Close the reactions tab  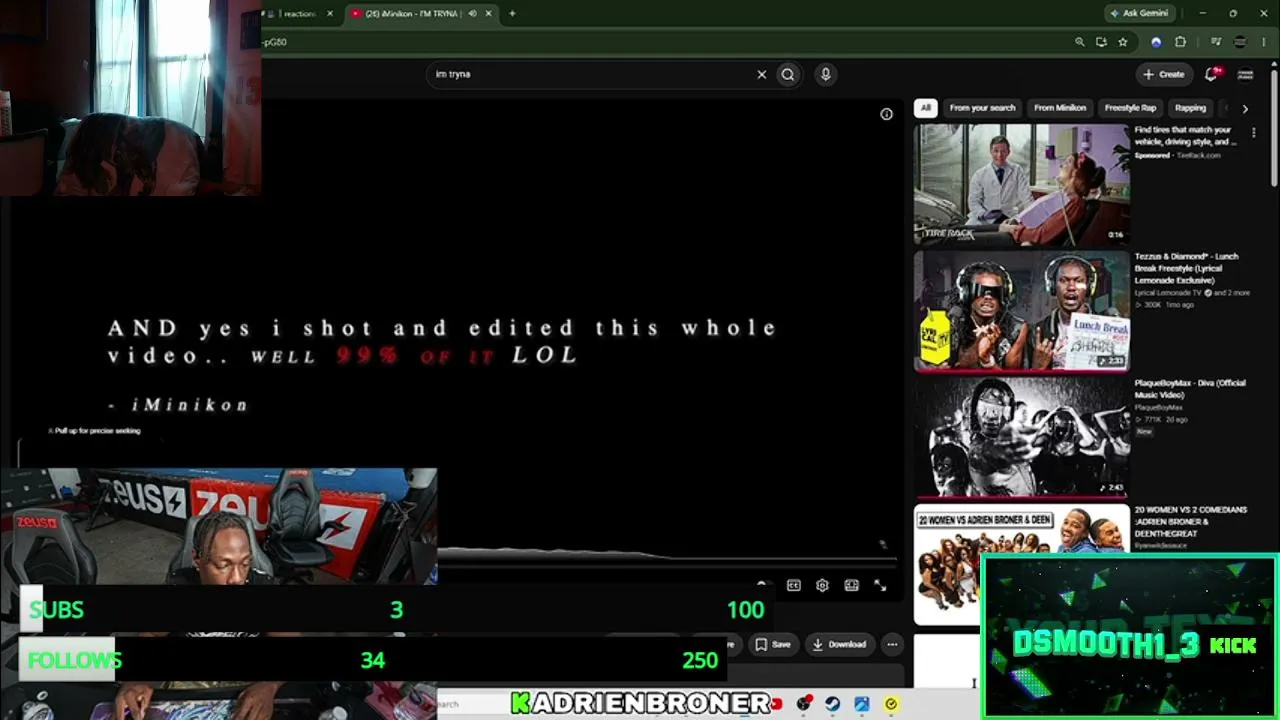click(x=330, y=14)
